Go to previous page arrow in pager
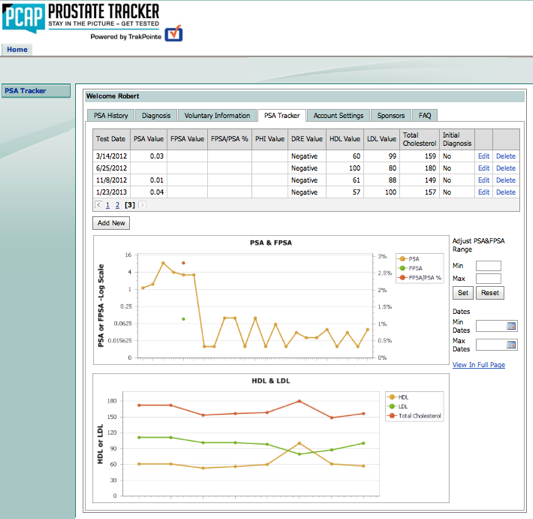533x519 pixels. 99,205
